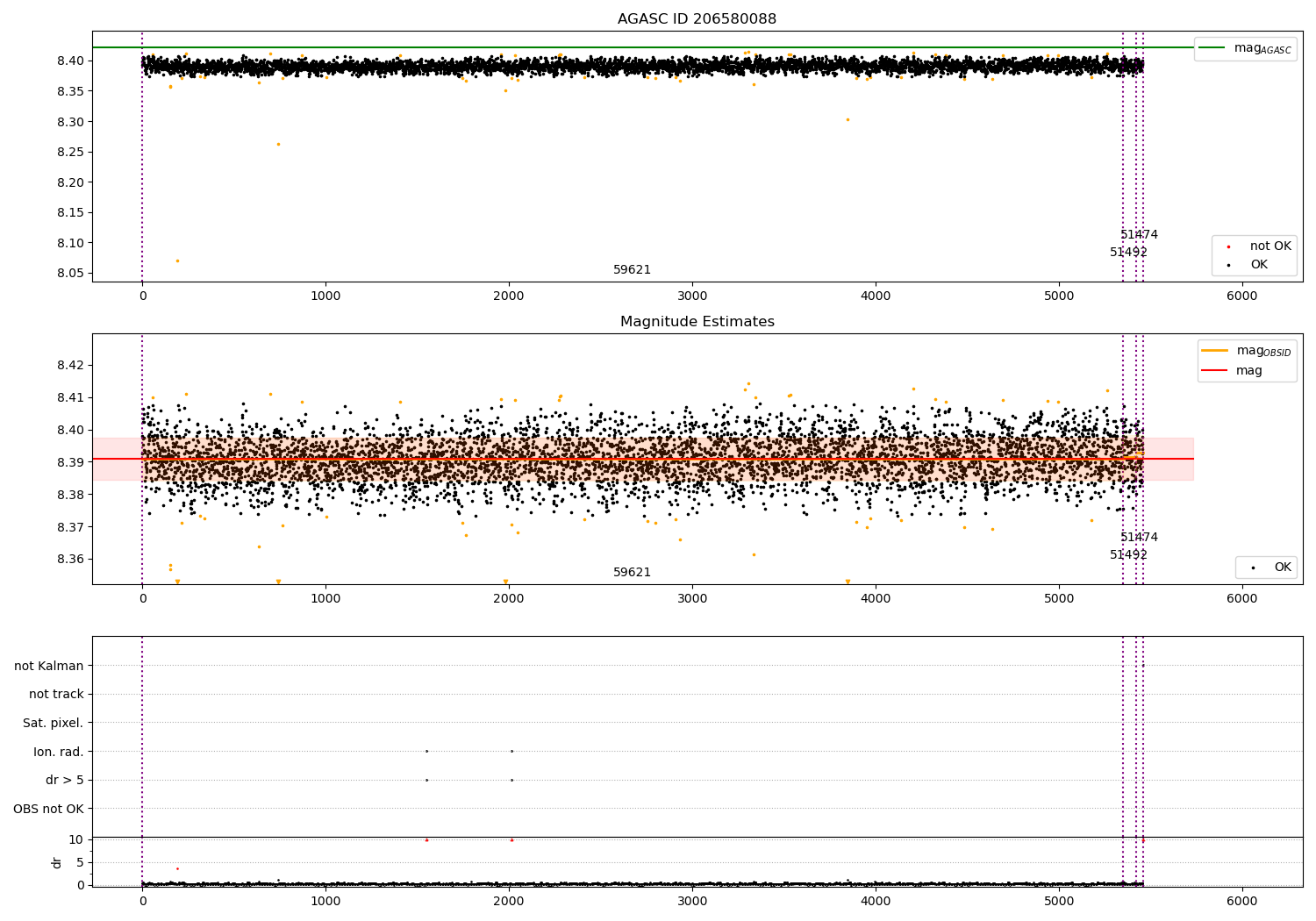Click y-axis tick 8.05 in AGASC plot
The image size is (1316, 921).
[x=71, y=273]
